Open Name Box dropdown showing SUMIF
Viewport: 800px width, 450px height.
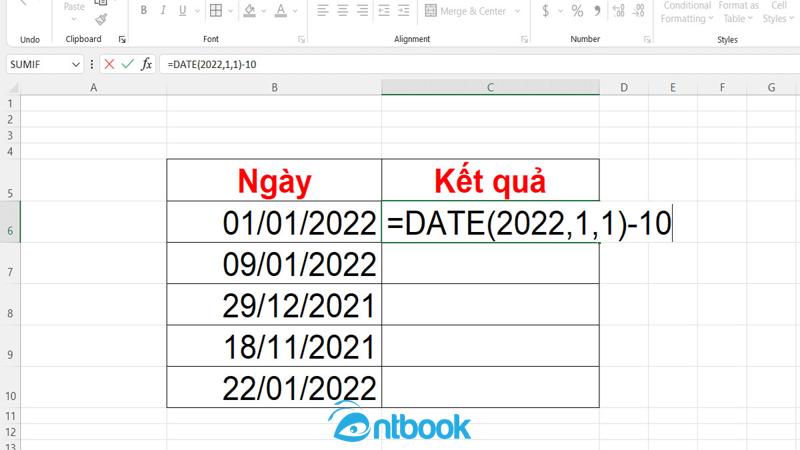point(76,65)
